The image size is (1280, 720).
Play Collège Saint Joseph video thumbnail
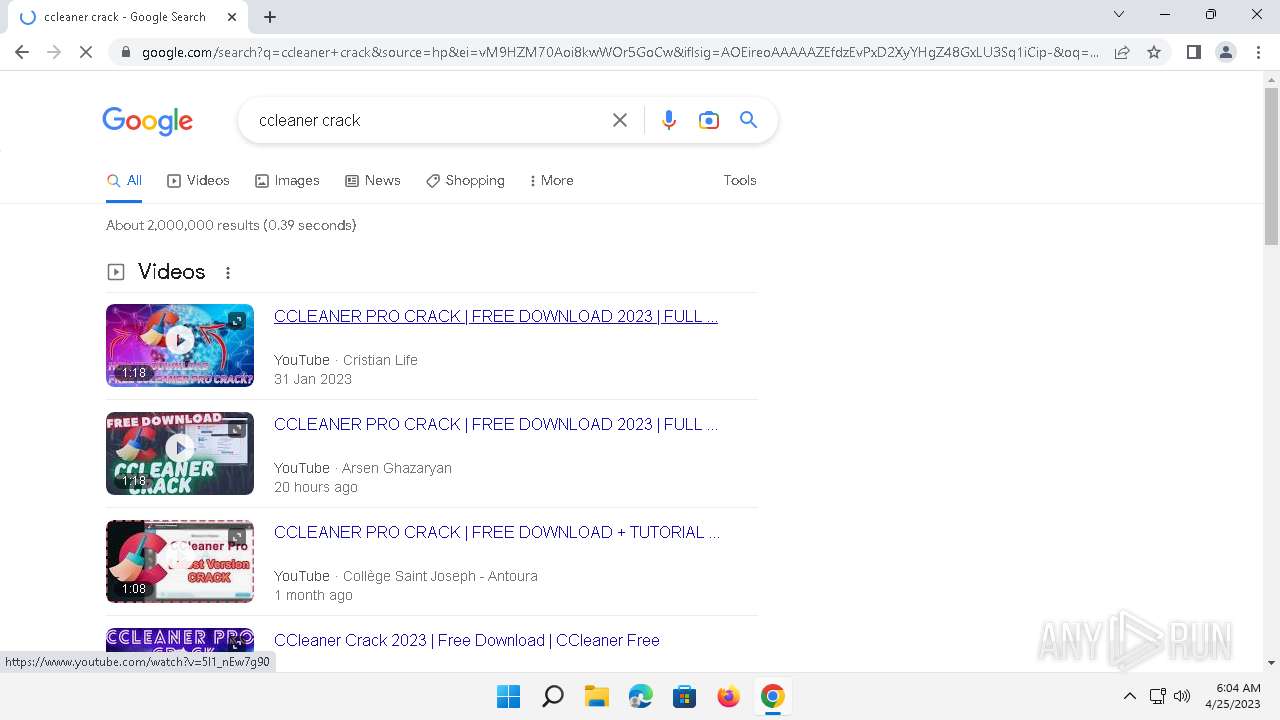[x=180, y=561]
